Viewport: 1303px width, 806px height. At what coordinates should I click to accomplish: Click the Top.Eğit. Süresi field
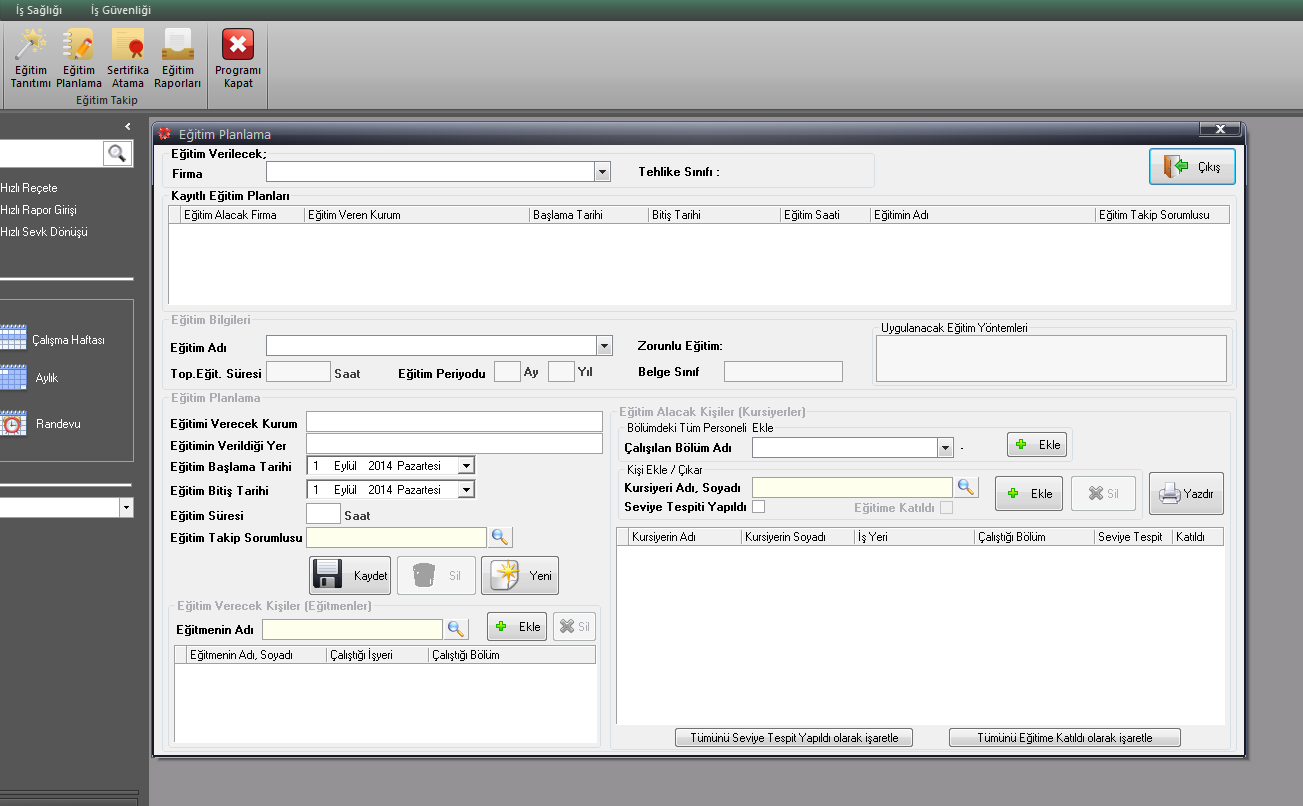[298, 372]
